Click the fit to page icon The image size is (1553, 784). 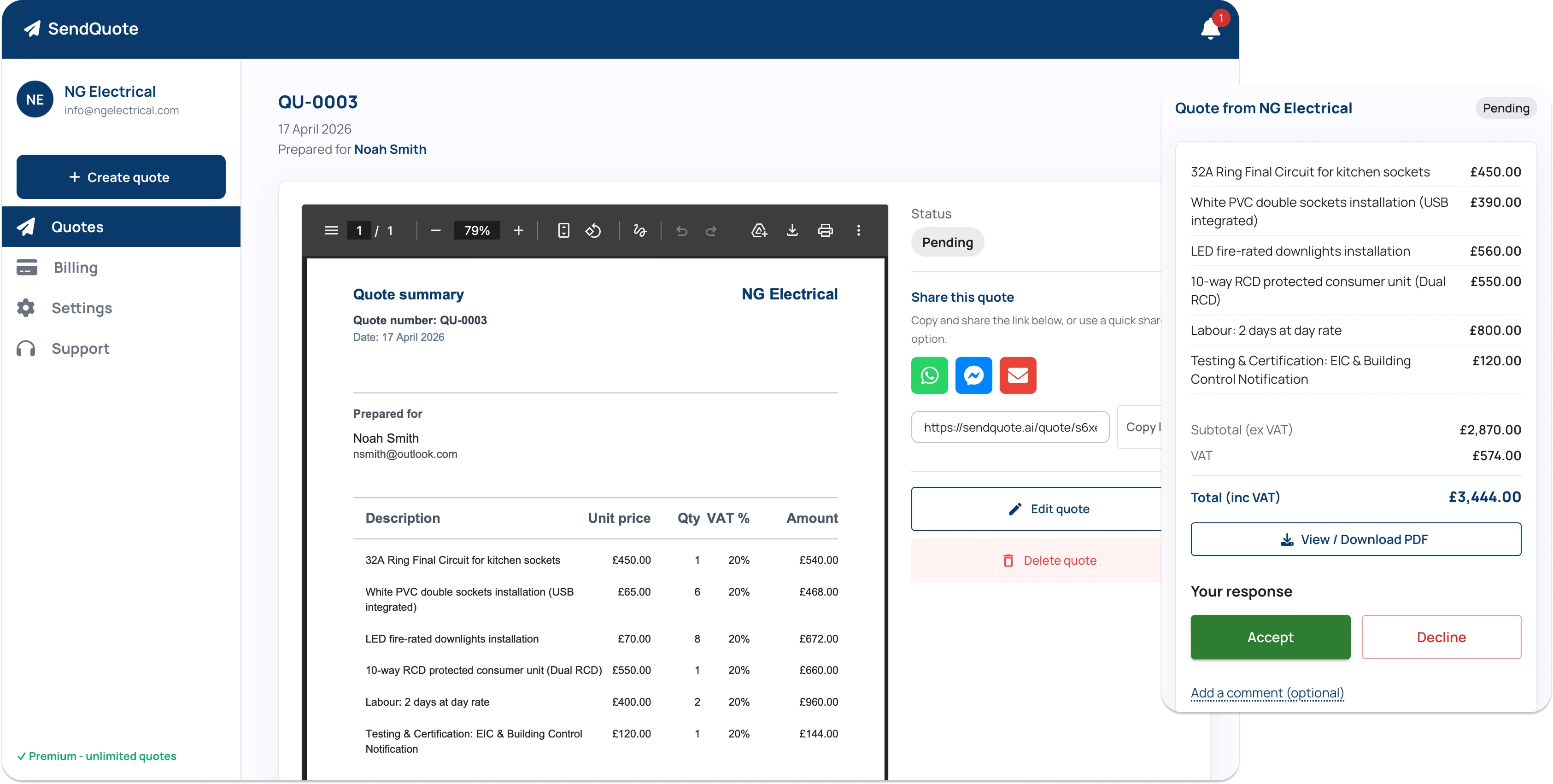(x=563, y=230)
